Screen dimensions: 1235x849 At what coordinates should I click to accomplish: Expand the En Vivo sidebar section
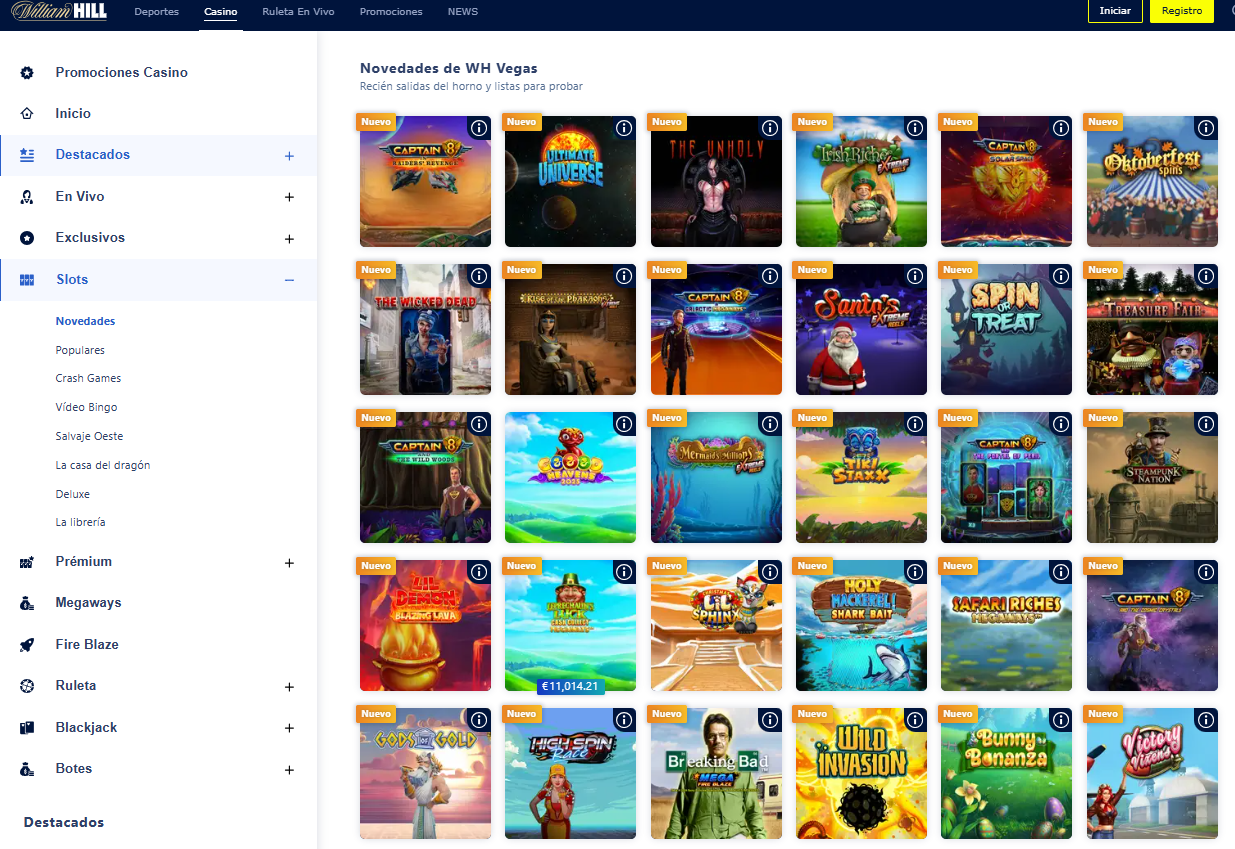point(289,197)
